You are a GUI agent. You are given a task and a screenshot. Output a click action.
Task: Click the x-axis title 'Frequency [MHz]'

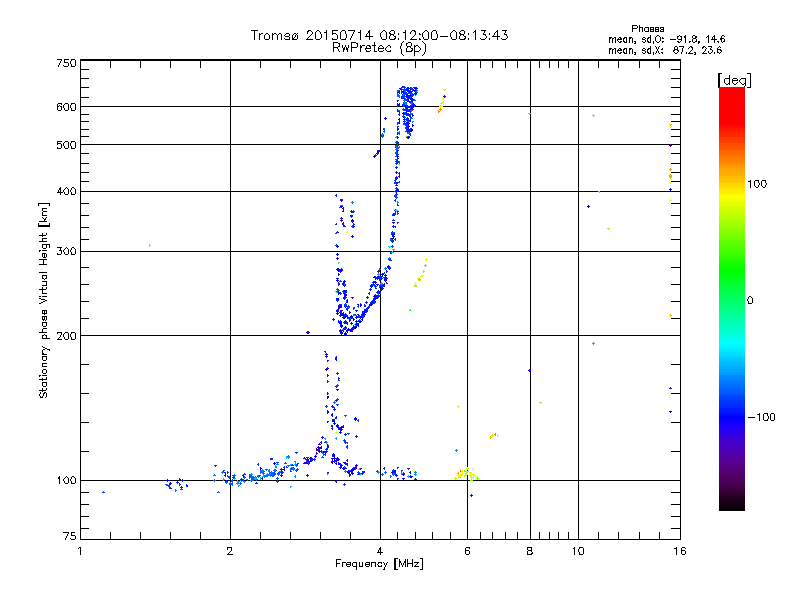click(379, 564)
